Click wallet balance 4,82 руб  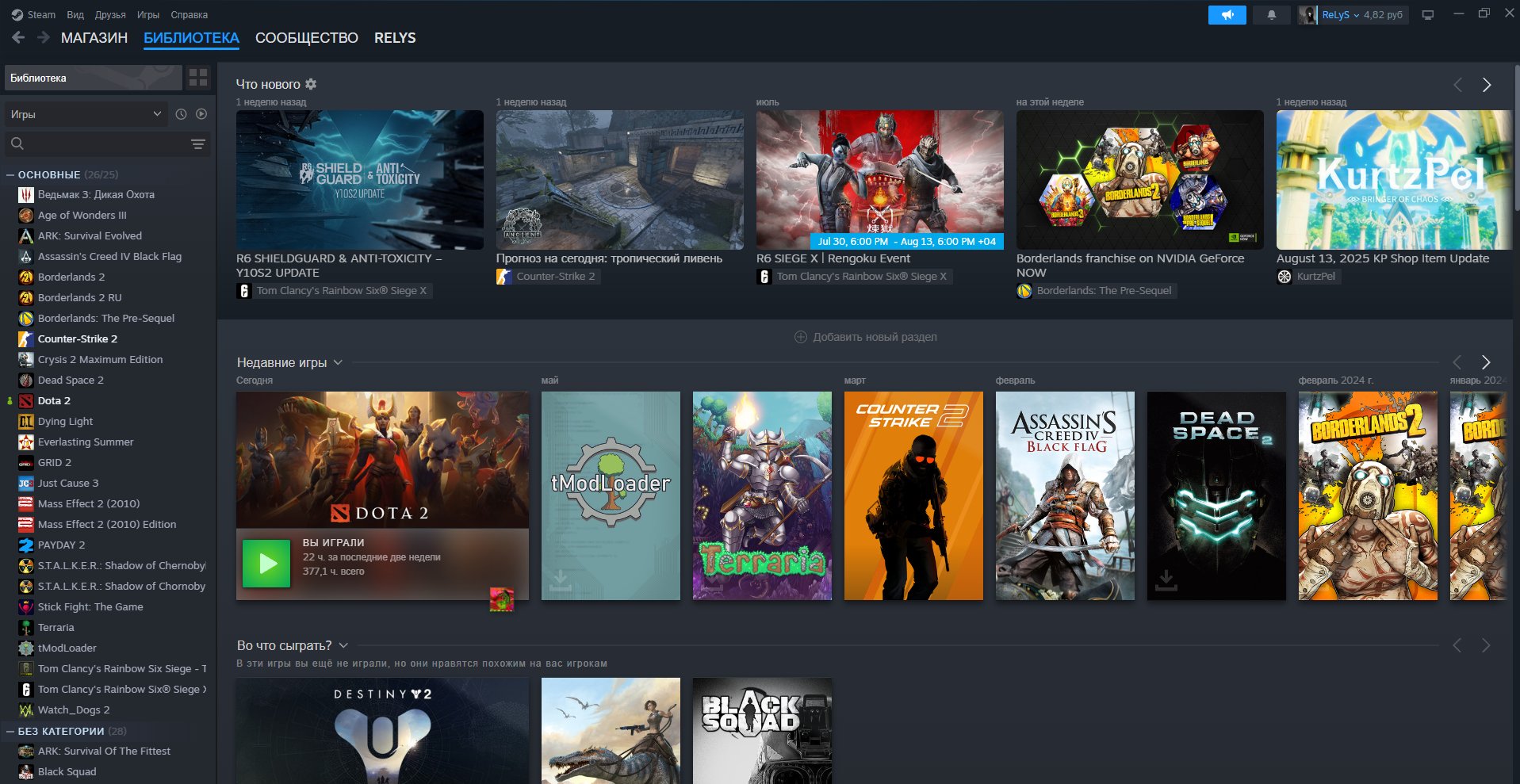coord(1383,15)
